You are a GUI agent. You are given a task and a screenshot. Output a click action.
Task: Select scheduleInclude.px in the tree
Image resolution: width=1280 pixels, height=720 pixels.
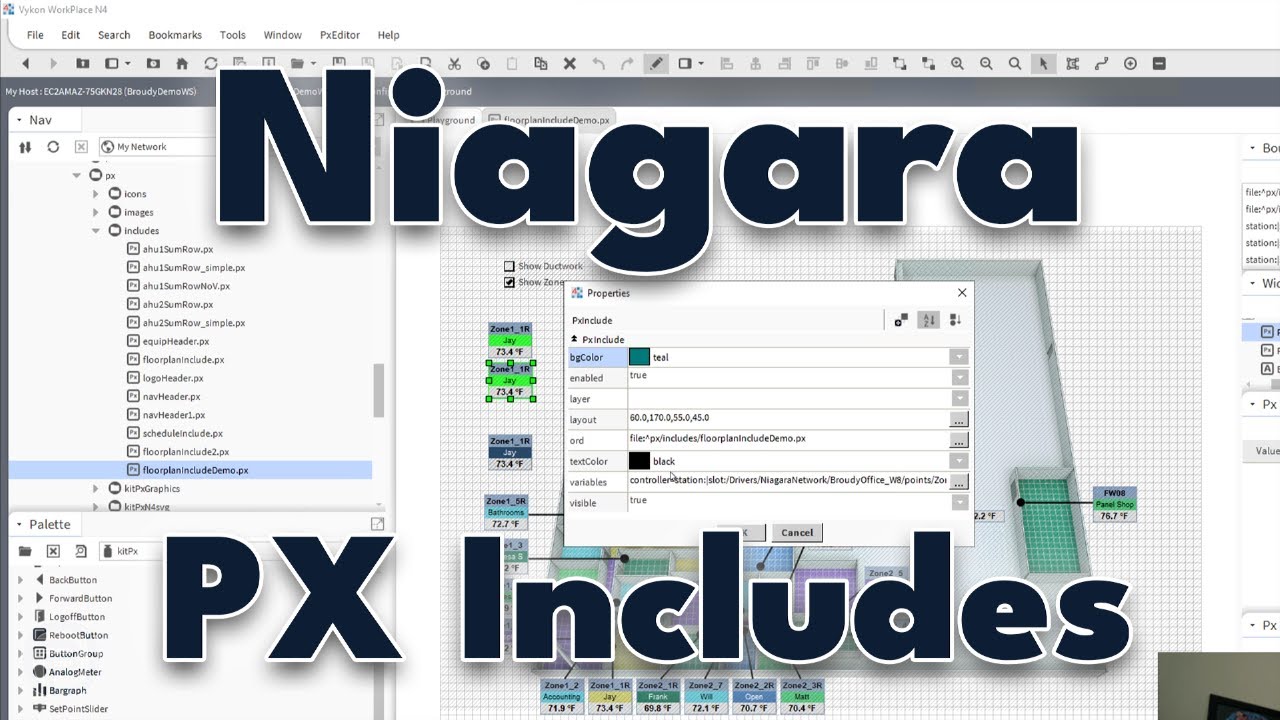pos(175,434)
